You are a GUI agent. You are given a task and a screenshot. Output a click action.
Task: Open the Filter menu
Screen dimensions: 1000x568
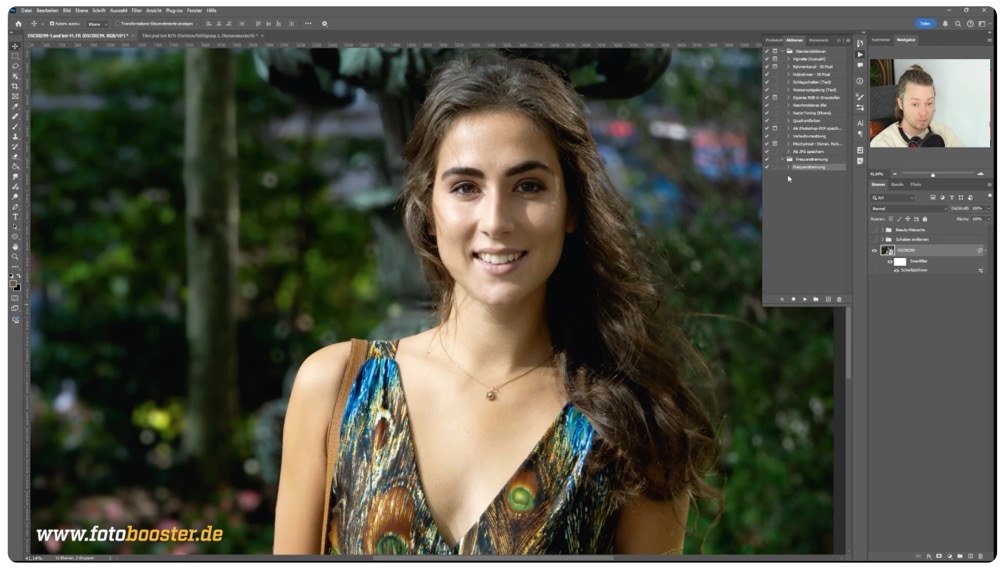pyautogui.click(x=136, y=10)
